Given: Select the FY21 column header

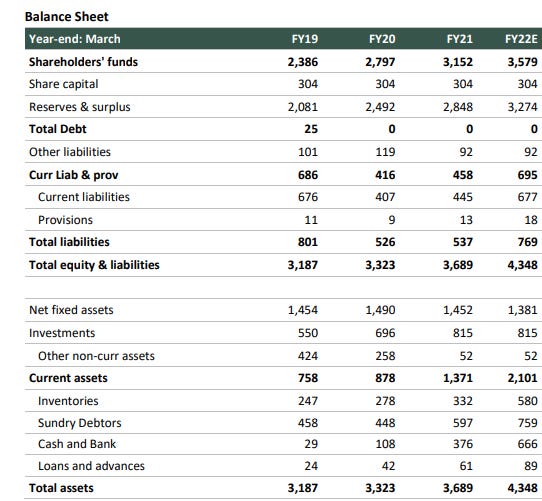Looking at the screenshot, I should [x=459, y=39].
